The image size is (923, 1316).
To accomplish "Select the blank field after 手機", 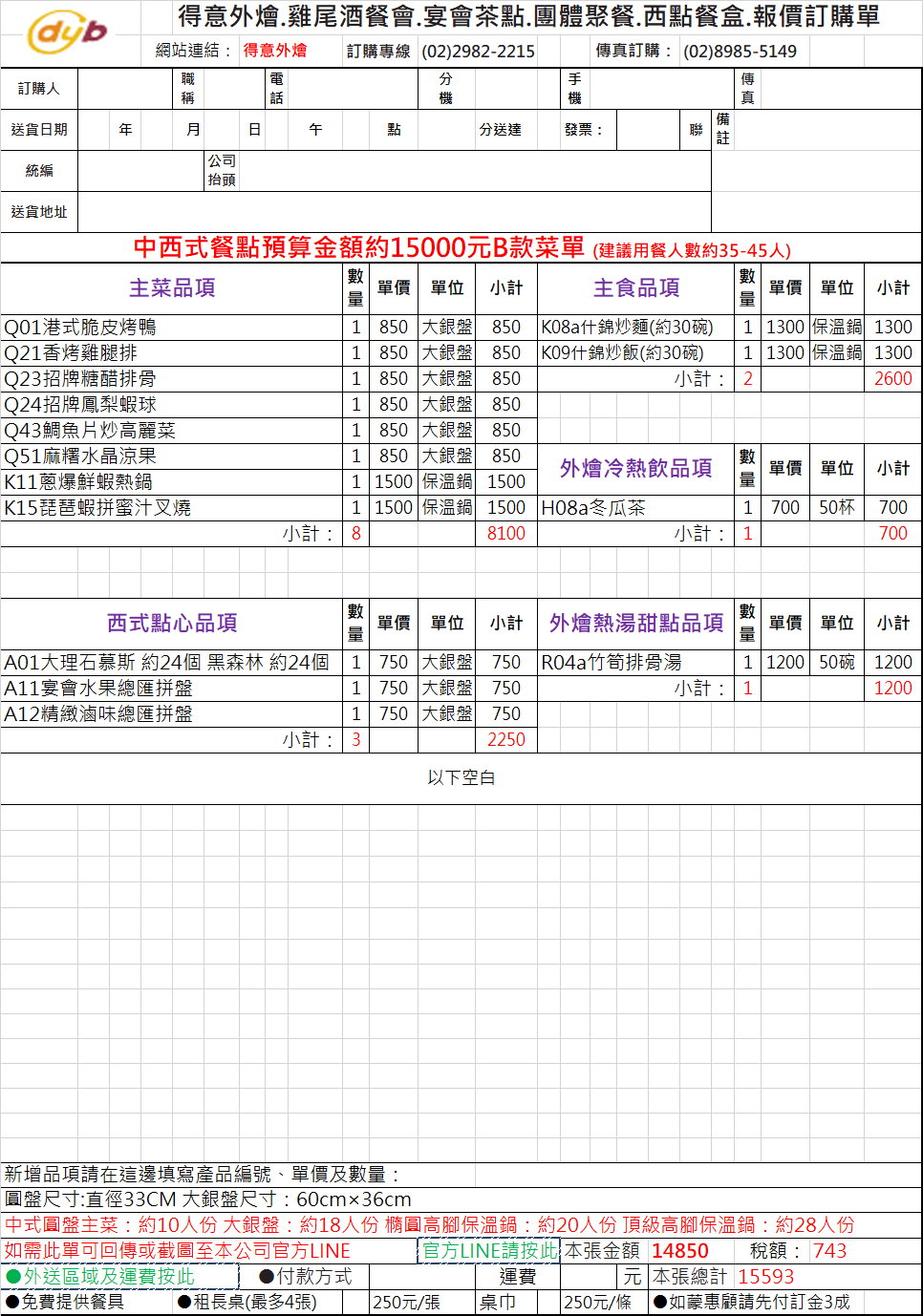I will 660,89.
